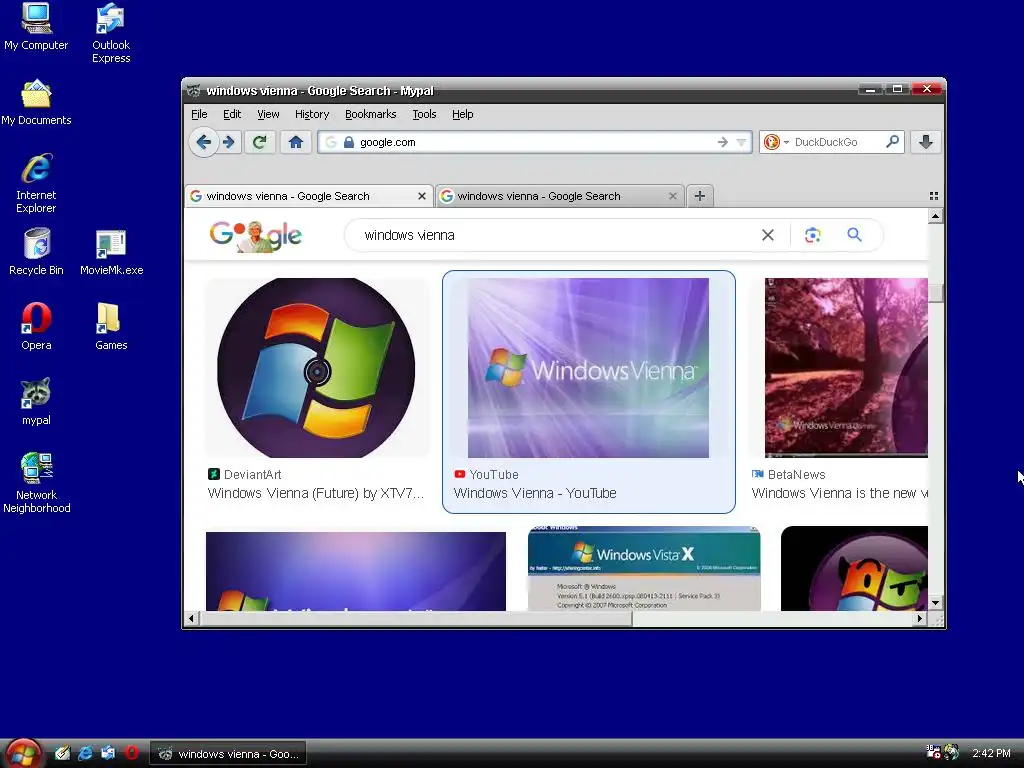Open the URL history dropdown arrow
The image size is (1024, 768).
[x=741, y=142]
